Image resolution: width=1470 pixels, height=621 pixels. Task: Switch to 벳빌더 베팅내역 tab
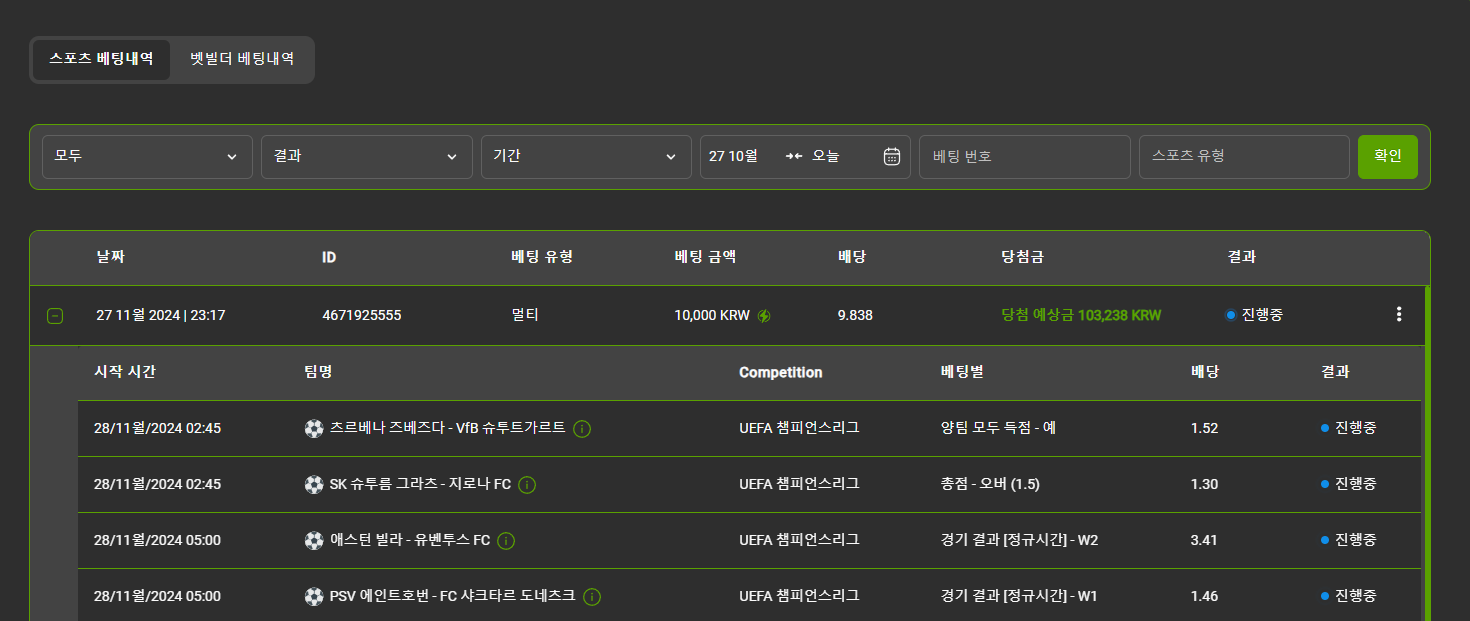coord(242,59)
